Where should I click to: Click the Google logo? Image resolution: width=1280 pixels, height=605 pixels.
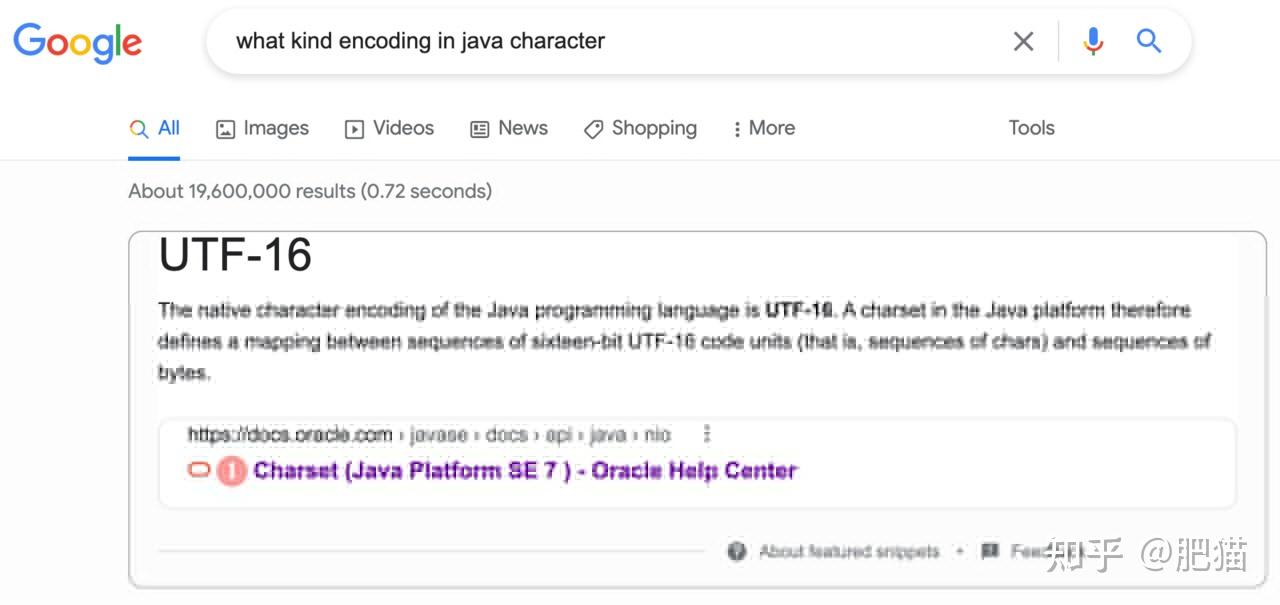click(x=77, y=41)
